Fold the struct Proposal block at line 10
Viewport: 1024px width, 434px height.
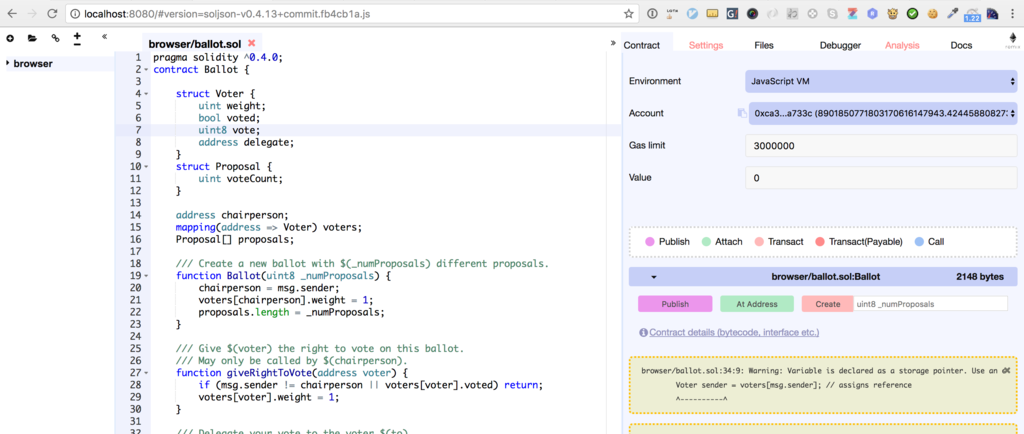(x=146, y=166)
